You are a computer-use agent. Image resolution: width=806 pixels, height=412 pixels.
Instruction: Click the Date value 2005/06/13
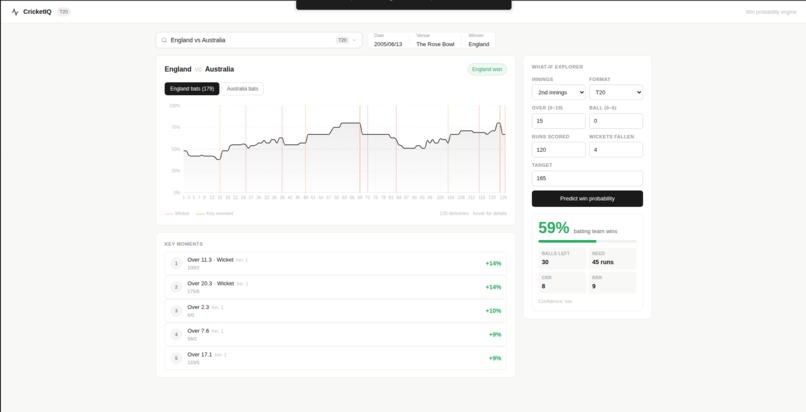pyautogui.click(x=388, y=44)
